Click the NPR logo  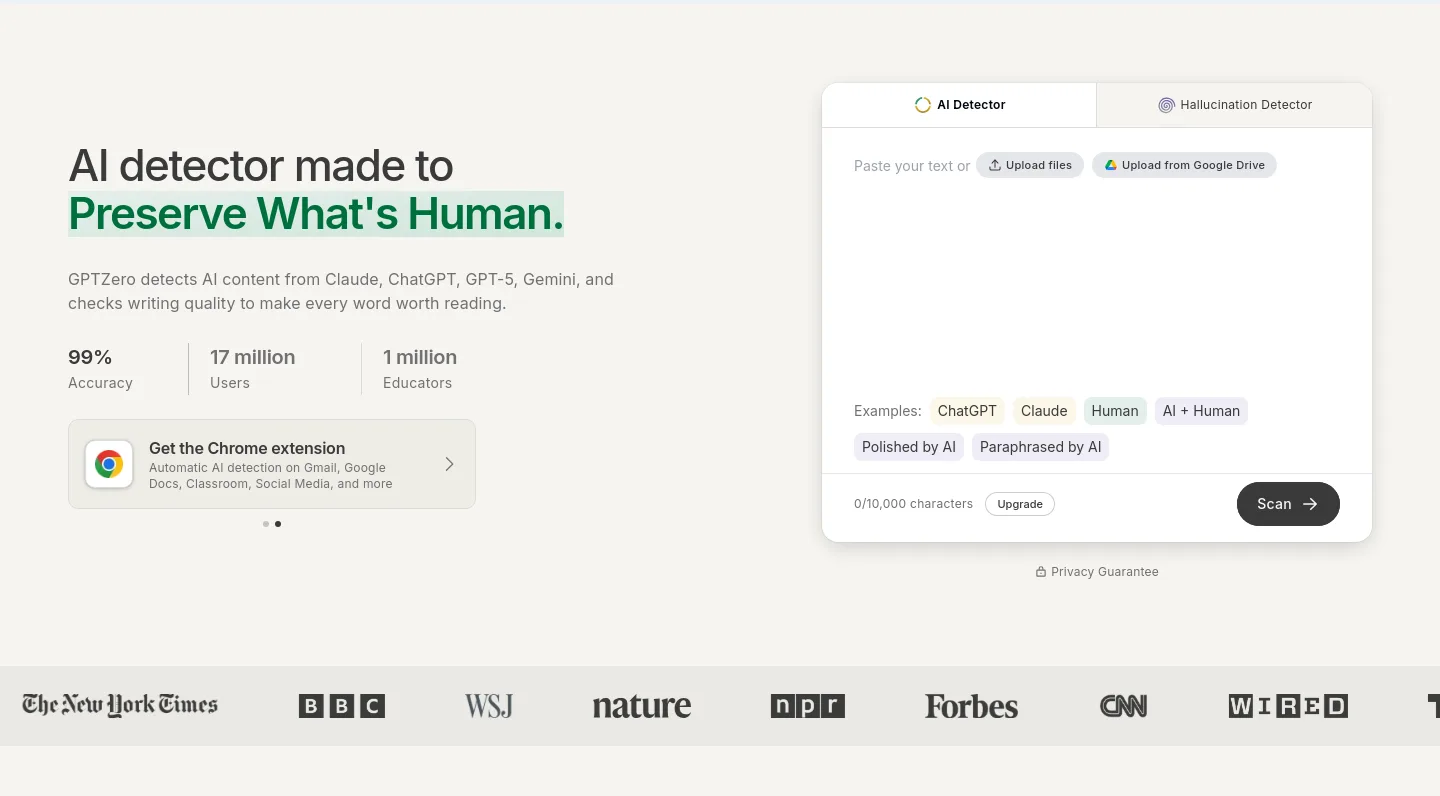coord(808,706)
